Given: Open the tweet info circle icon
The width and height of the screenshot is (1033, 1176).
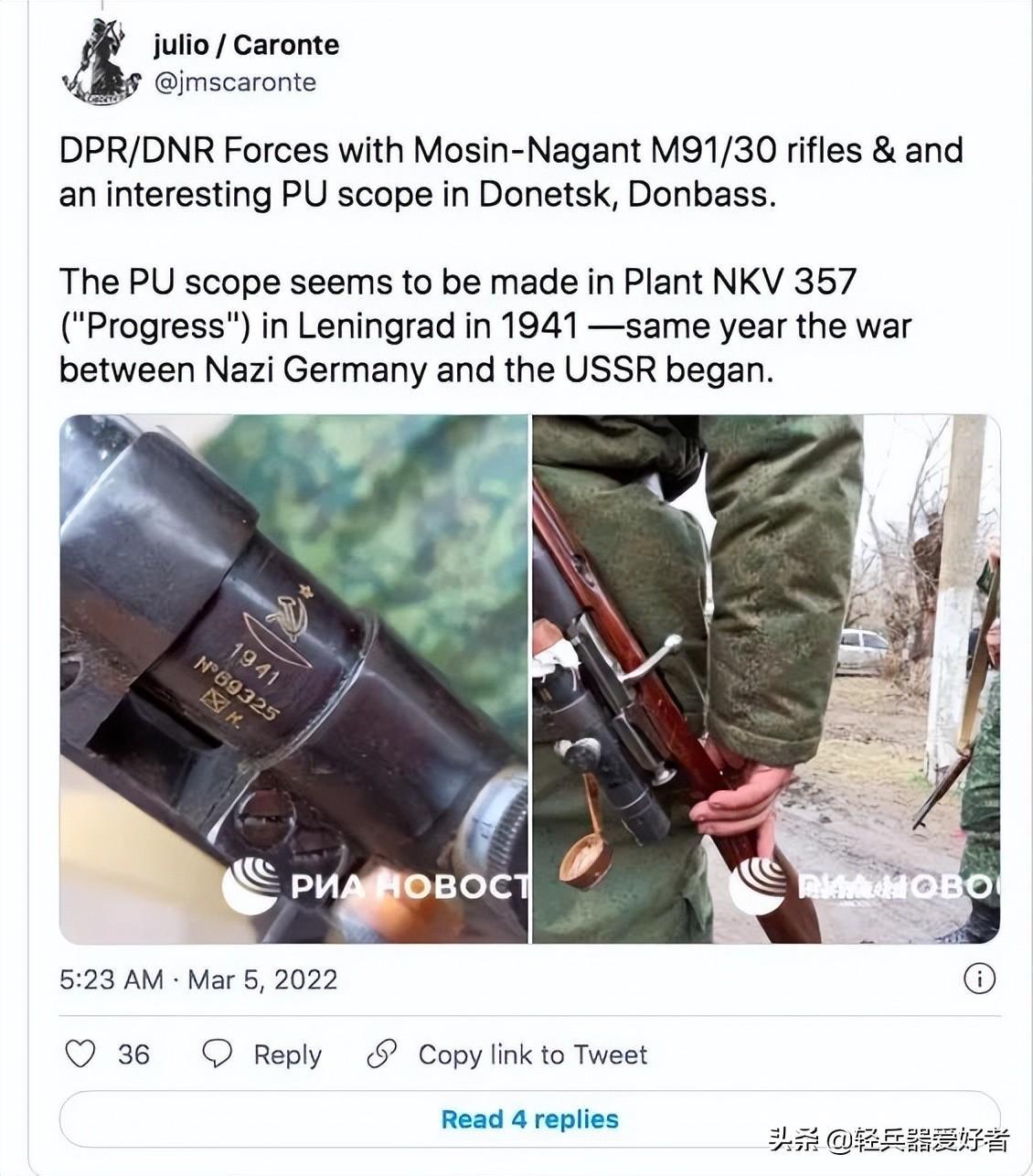Looking at the screenshot, I should click(979, 979).
